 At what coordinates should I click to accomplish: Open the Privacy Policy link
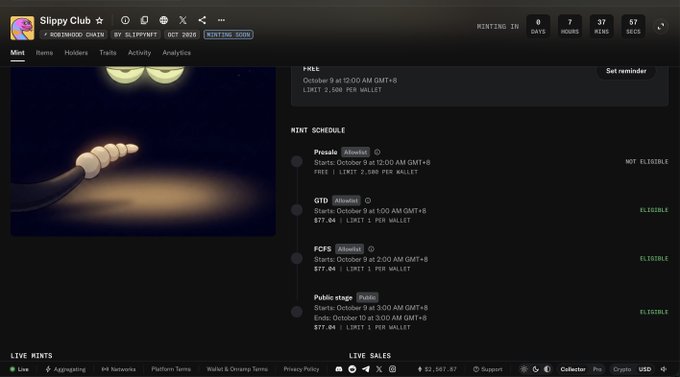[x=301, y=369]
